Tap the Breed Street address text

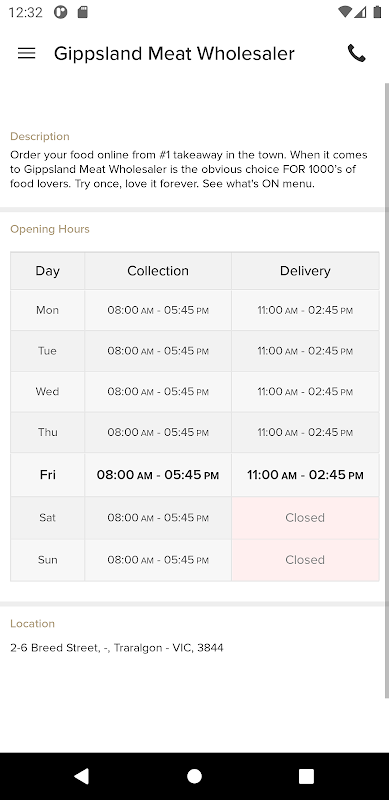point(116,648)
